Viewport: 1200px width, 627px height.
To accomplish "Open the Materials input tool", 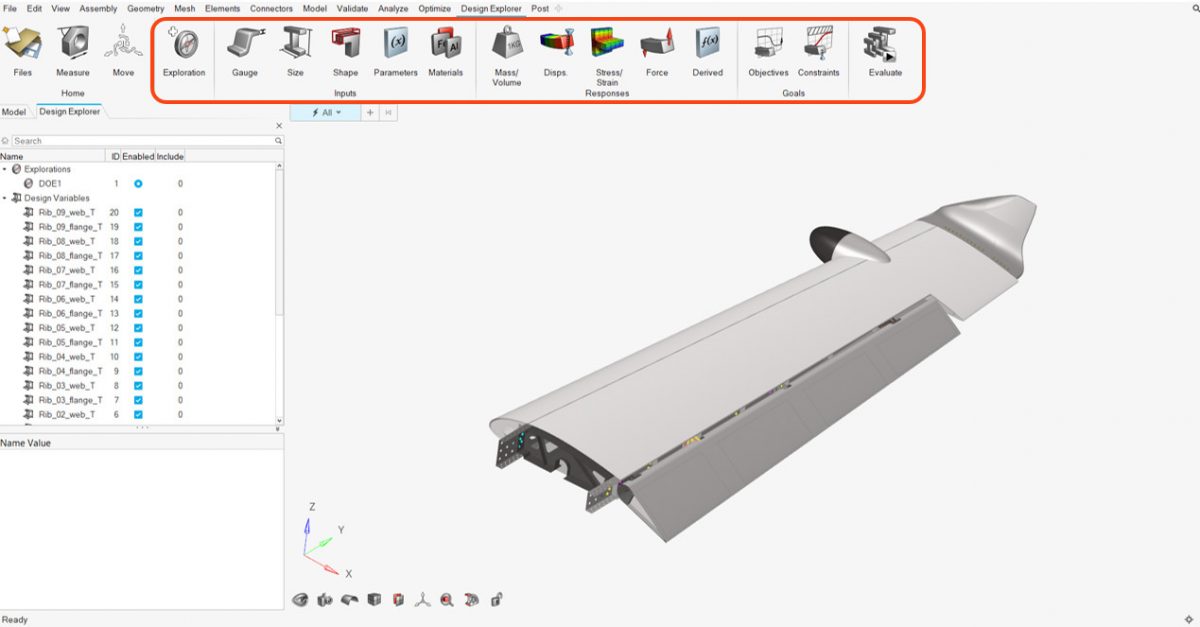I will click(445, 45).
